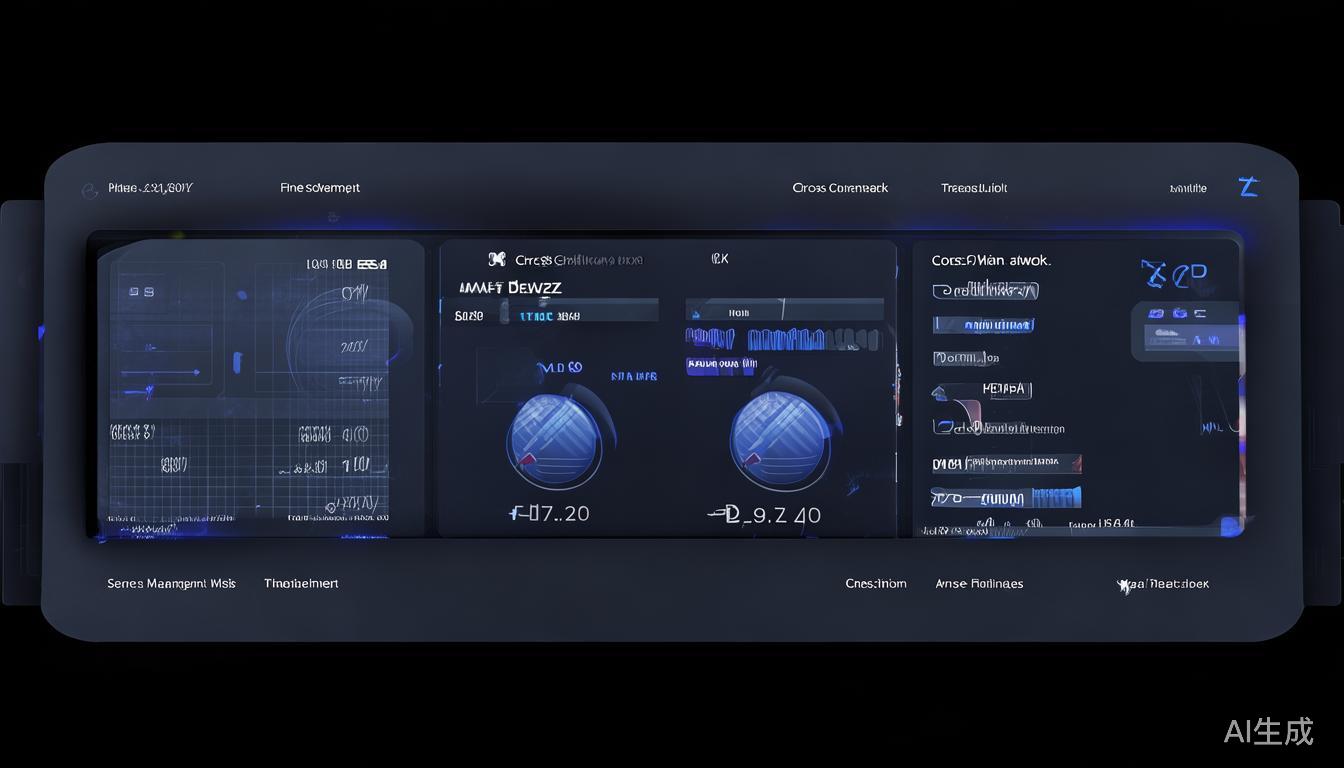
Task: Click the star icon before the bottom-right label
Action: [1124, 586]
